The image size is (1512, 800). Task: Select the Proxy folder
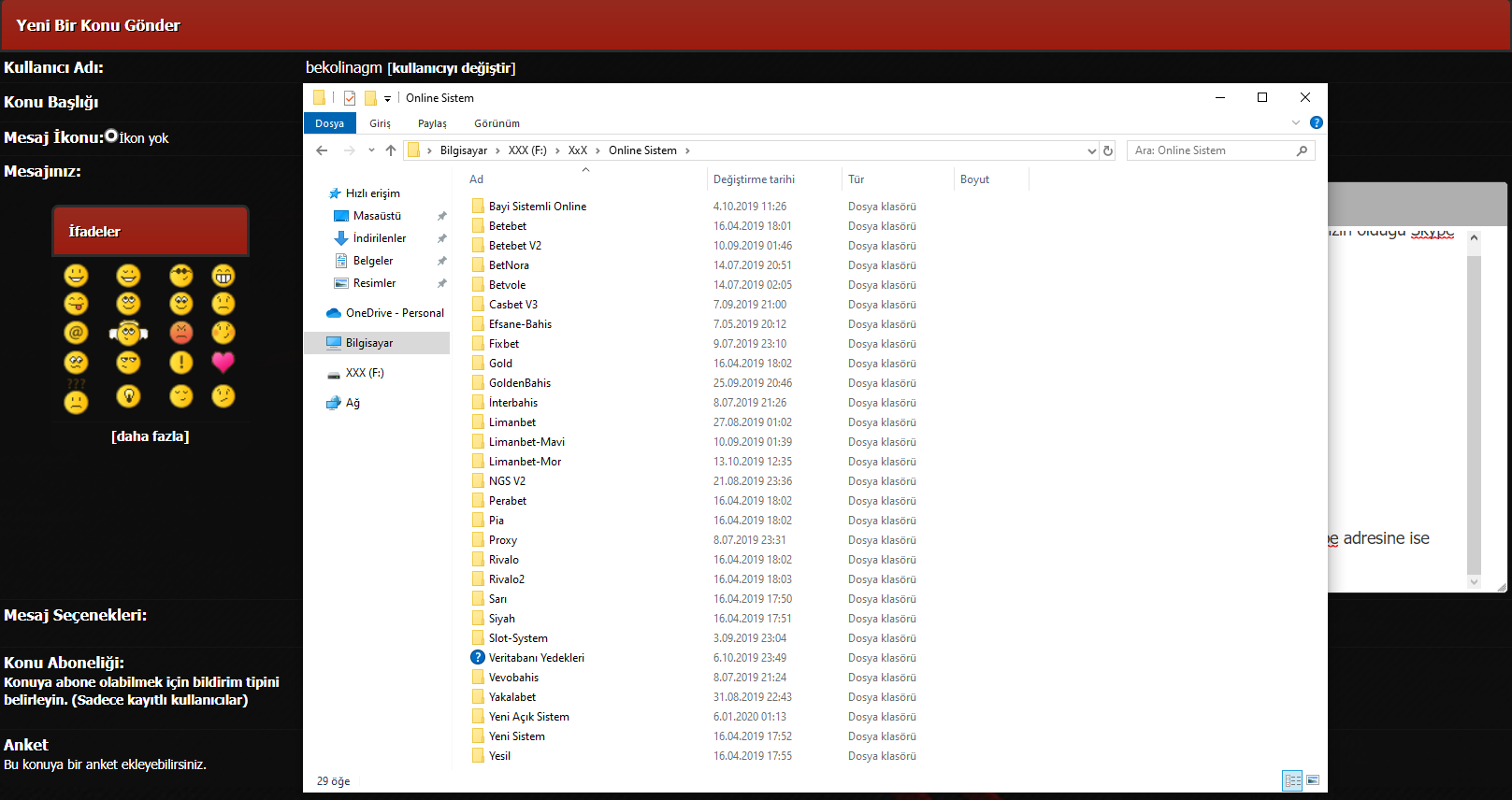503,540
